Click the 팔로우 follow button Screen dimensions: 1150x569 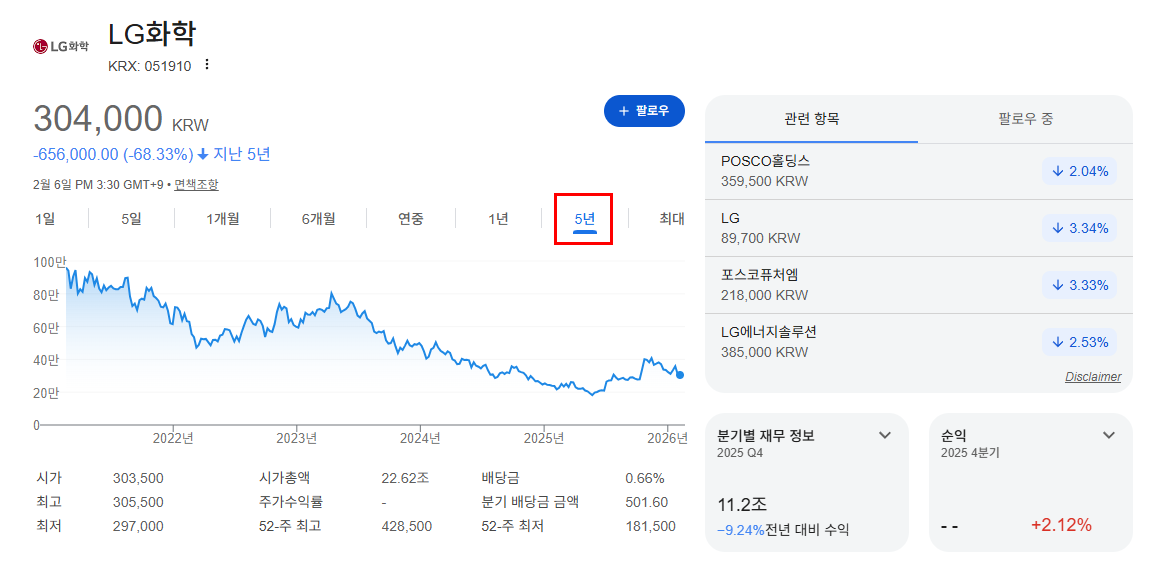(644, 111)
